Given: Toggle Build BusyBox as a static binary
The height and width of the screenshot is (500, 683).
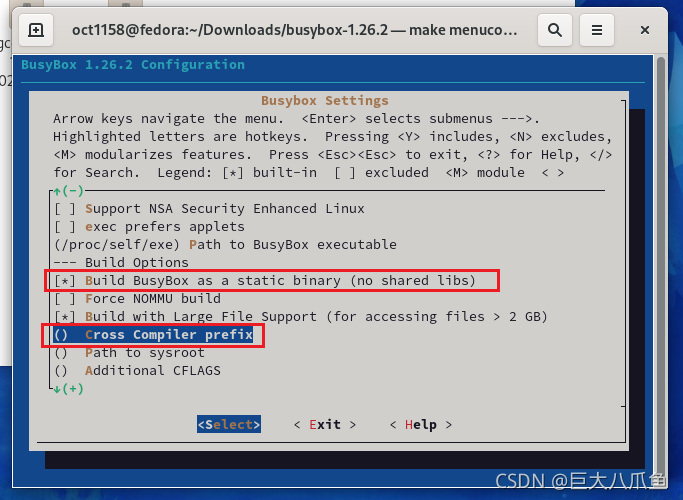Looking at the screenshot, I should 265,280.
